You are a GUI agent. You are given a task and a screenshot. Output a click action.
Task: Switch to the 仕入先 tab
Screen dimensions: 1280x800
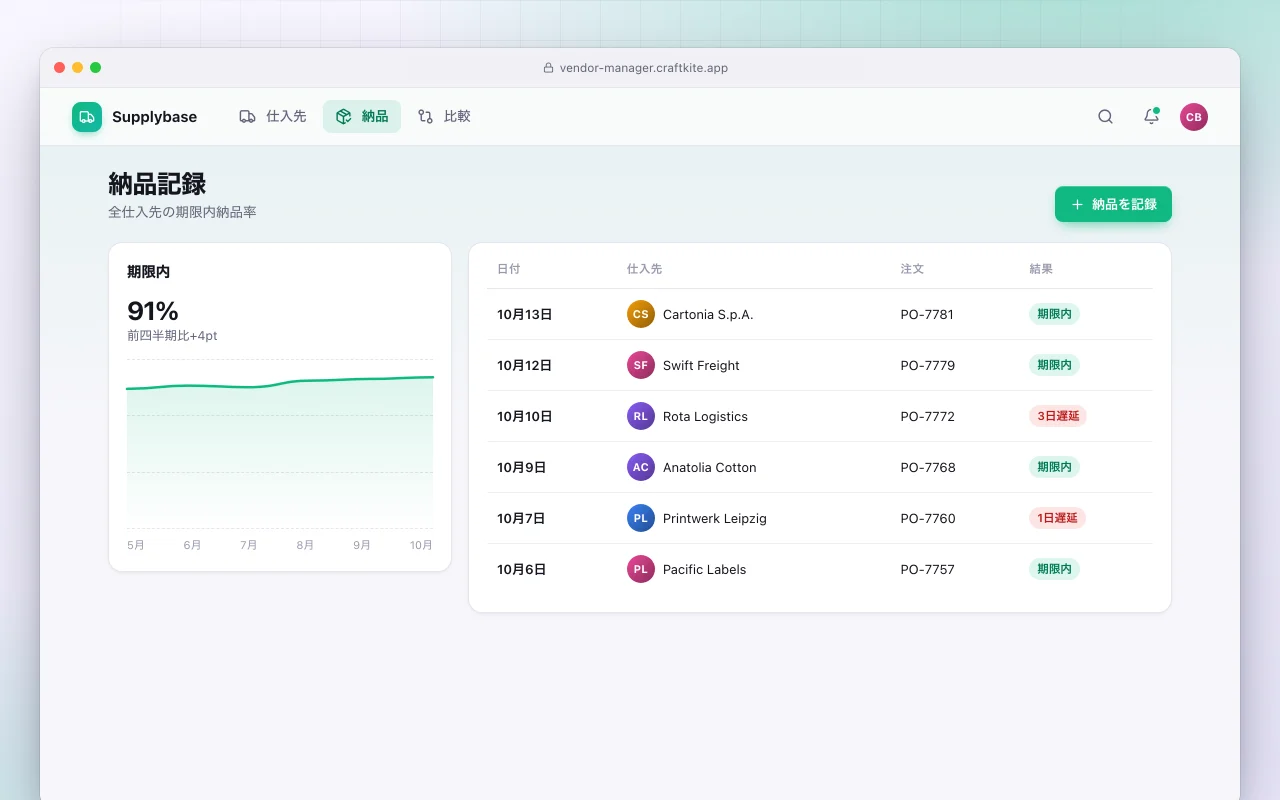pos(272,116)
